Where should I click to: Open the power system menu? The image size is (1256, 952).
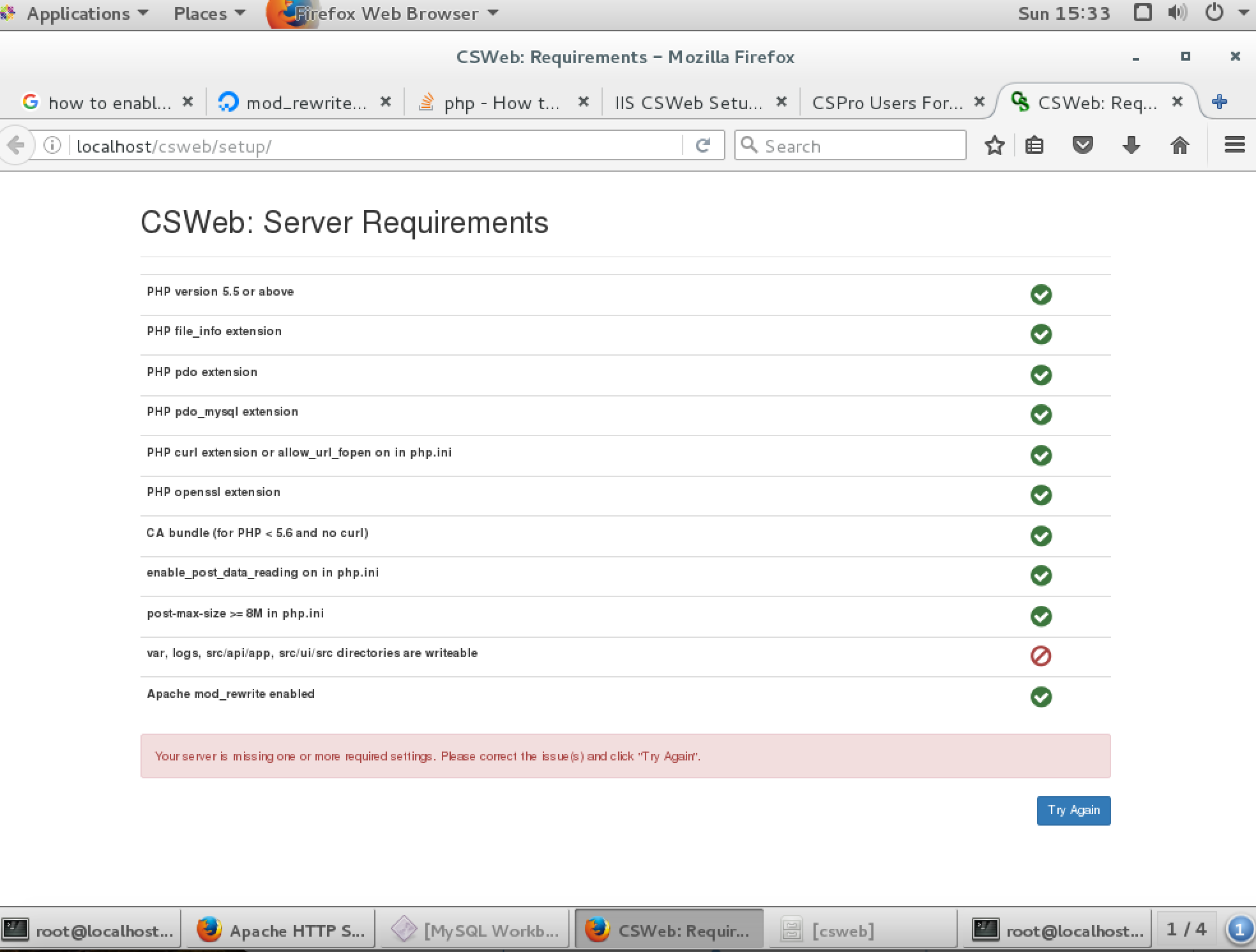click(x=1214, y=13)
